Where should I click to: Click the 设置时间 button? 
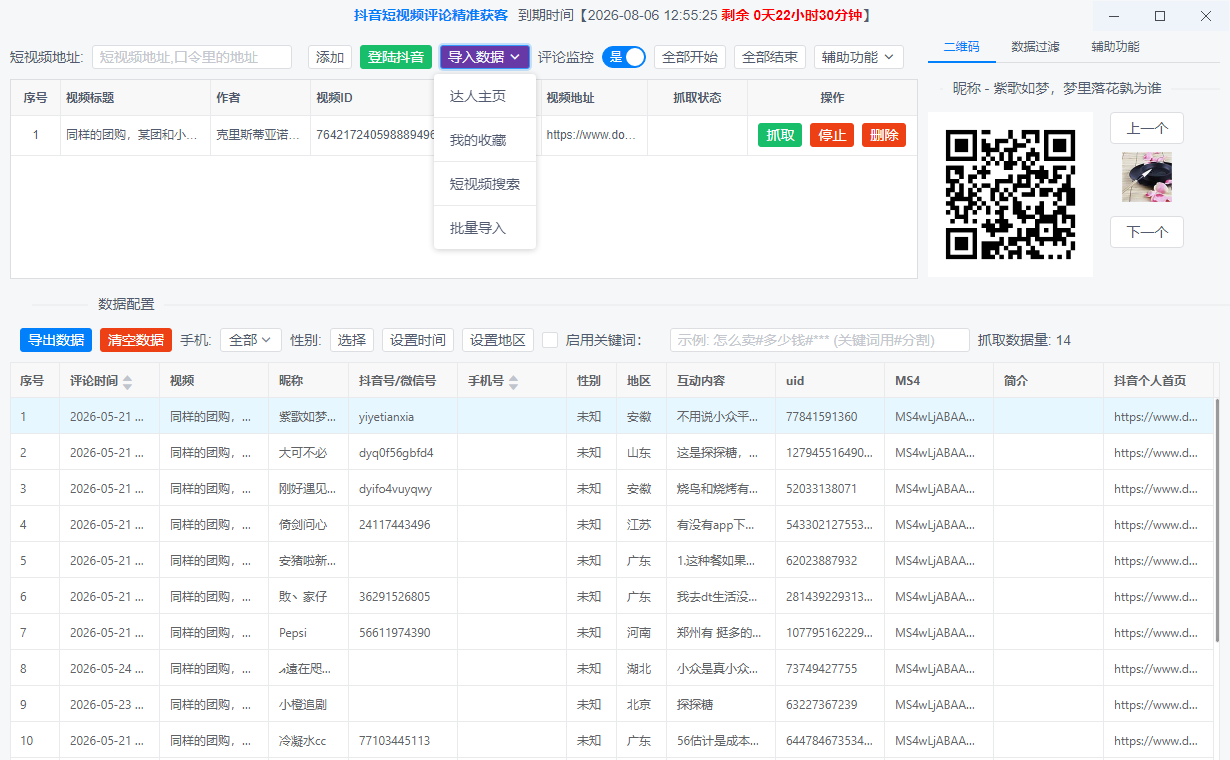[418, 340]
